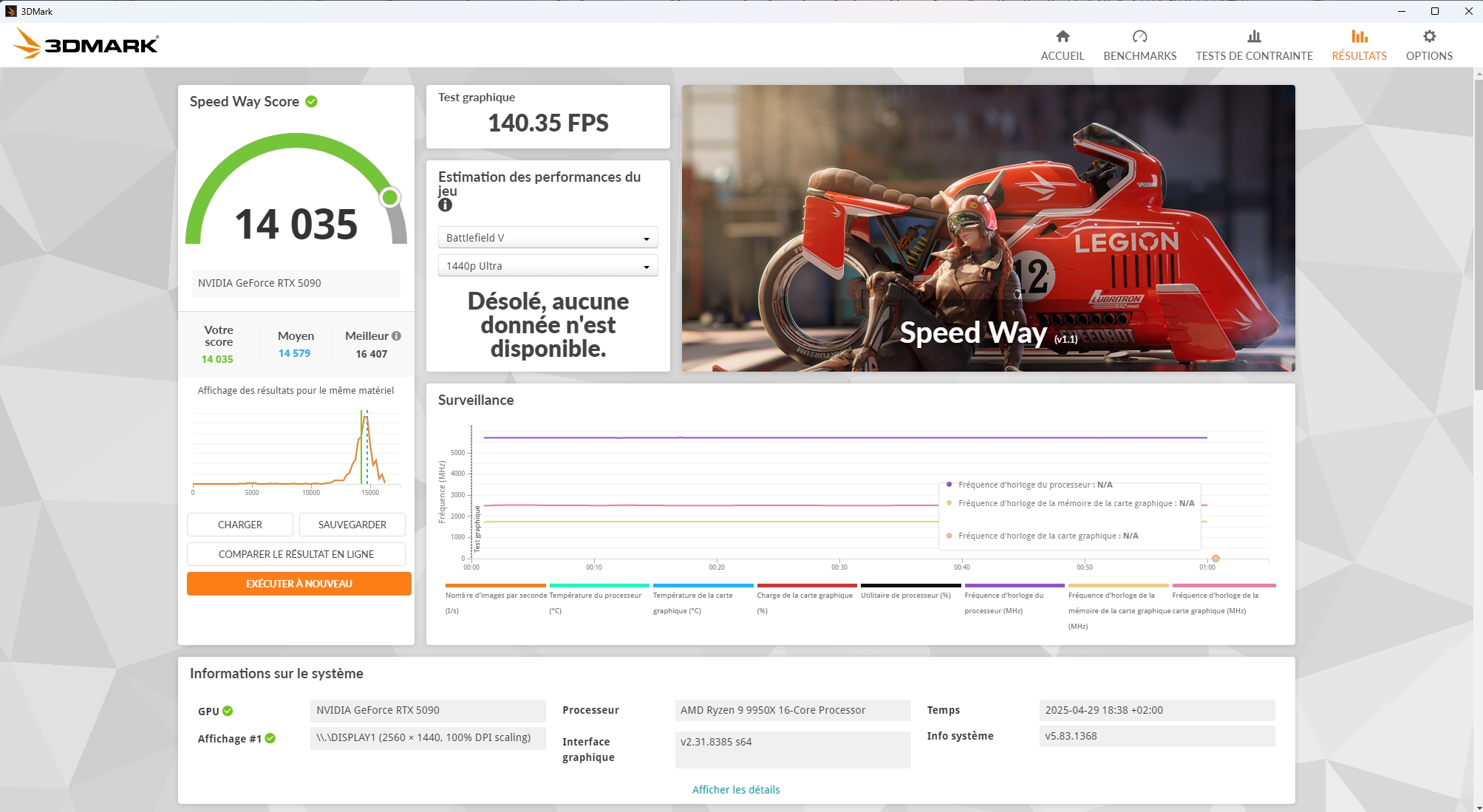Click the GPU field NVIDIA GeForce RTX 5090
The width and height of the screenshot is (1483, 812).
point(428,710)
